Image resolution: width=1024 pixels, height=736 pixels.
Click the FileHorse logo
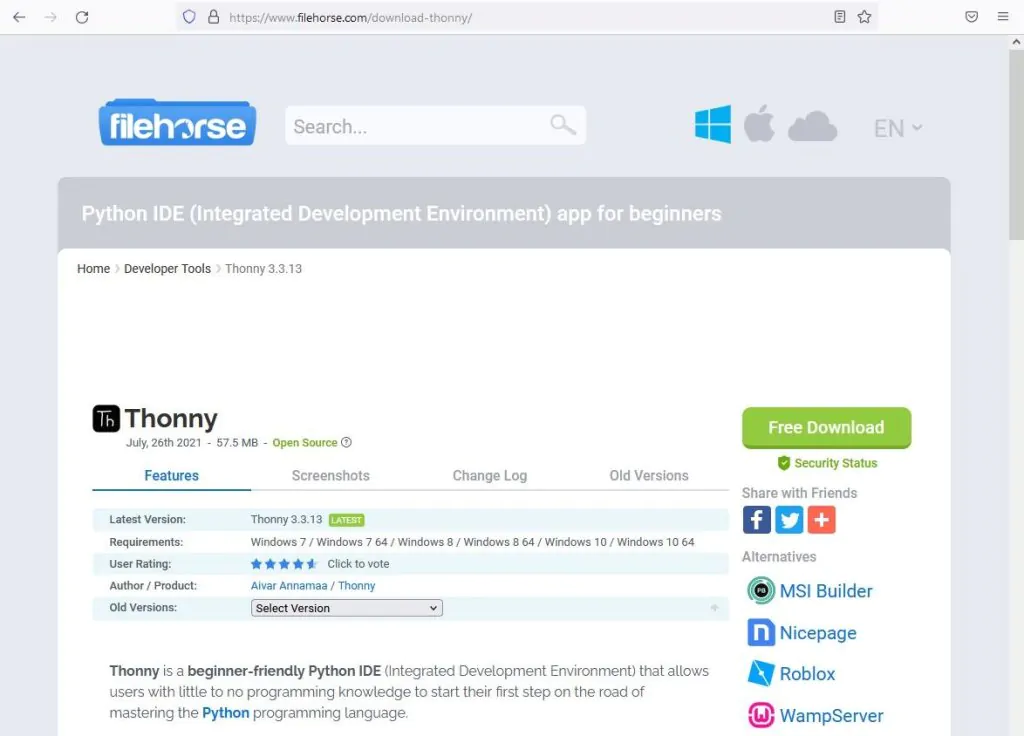pyautogui.click(x=177, y=123)
